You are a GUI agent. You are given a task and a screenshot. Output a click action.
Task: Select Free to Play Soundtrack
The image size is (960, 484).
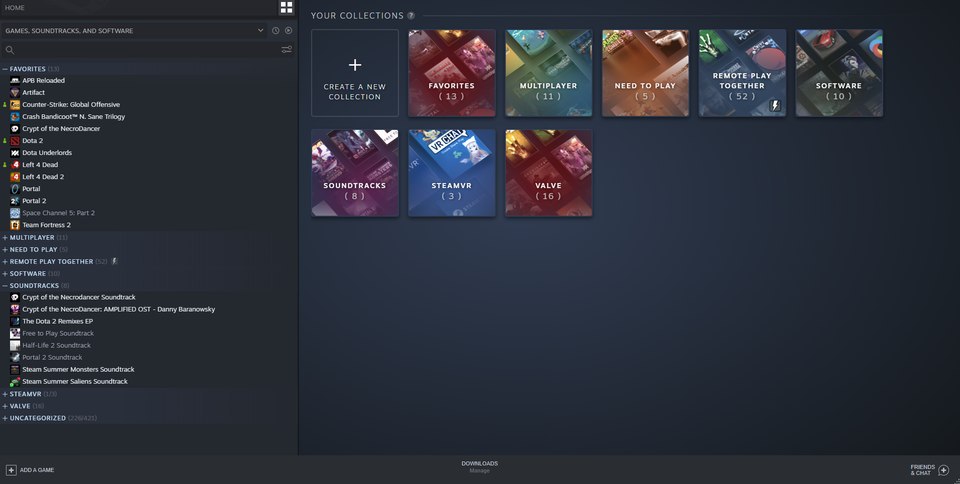(x=58, y=333)
